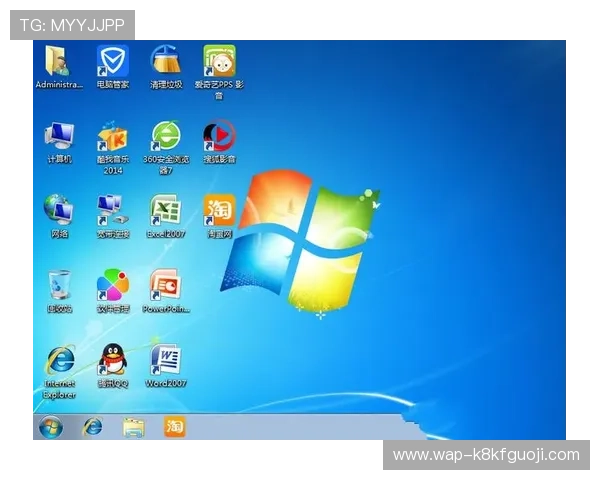Click the Windows Start button
The height and width of the screenshot is (480, 600).
(x=50, y=427)
